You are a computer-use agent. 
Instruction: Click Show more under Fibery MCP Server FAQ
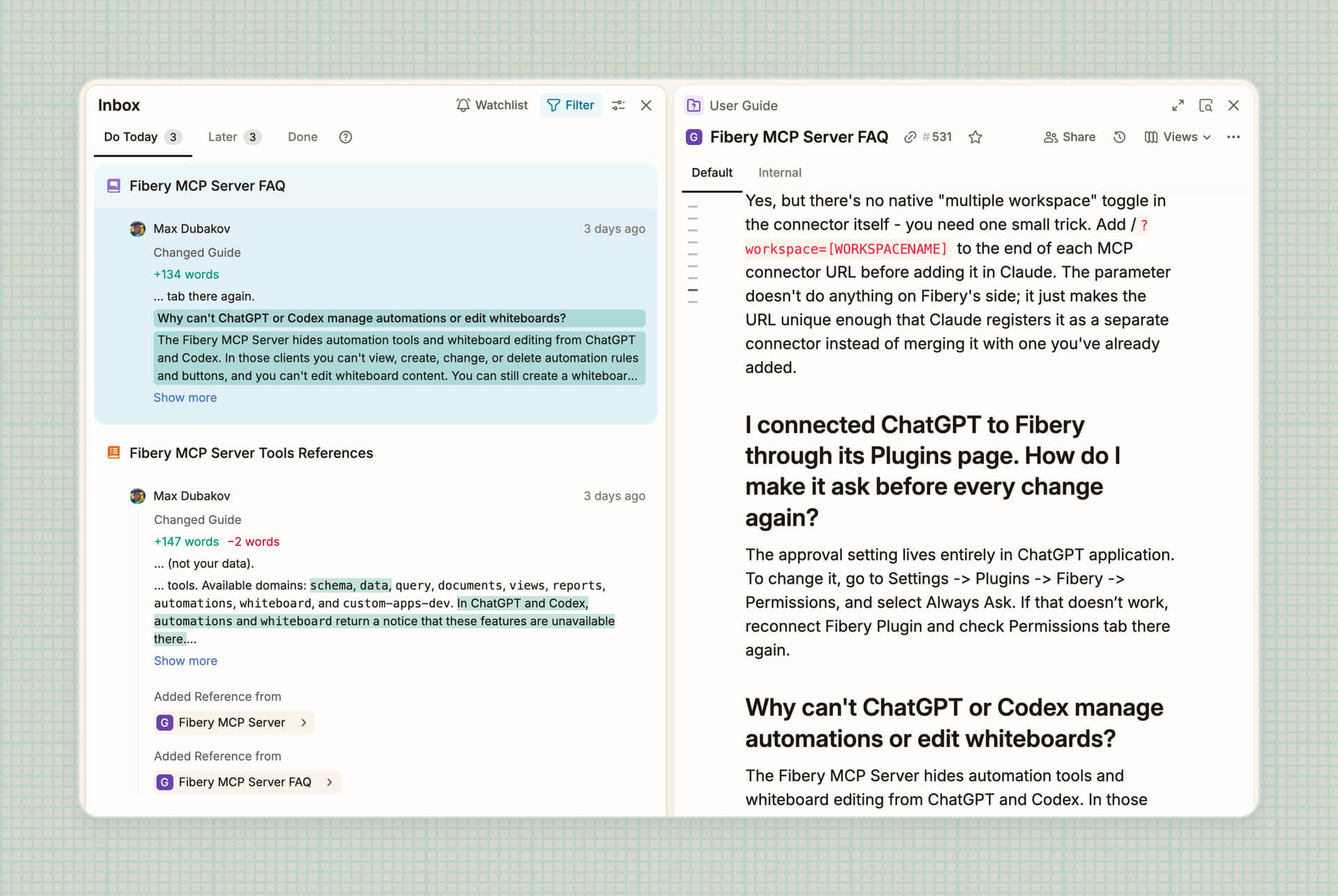(185, 398)
